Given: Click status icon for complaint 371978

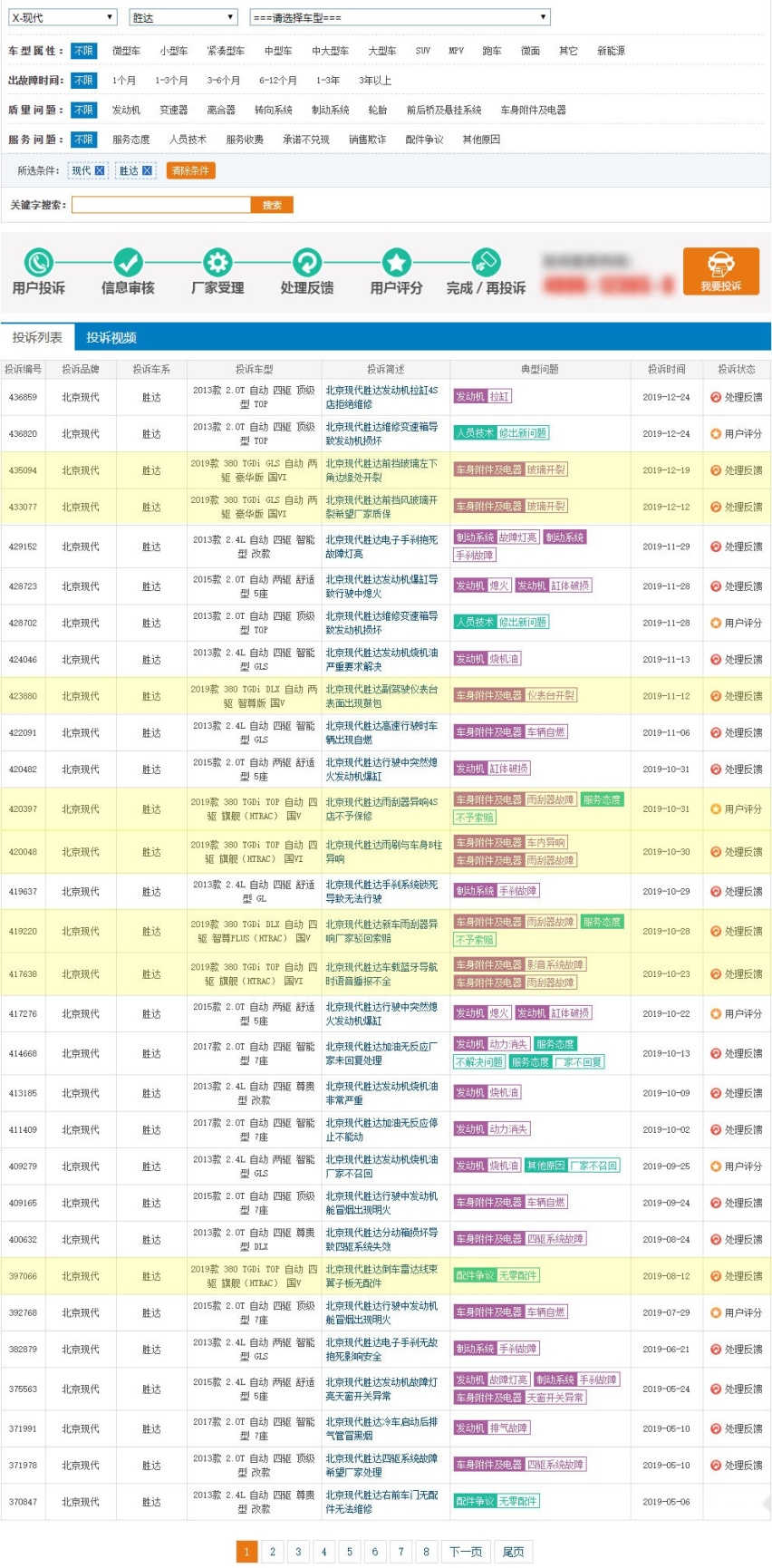Looking at the screenshot, I should 716,1465.
